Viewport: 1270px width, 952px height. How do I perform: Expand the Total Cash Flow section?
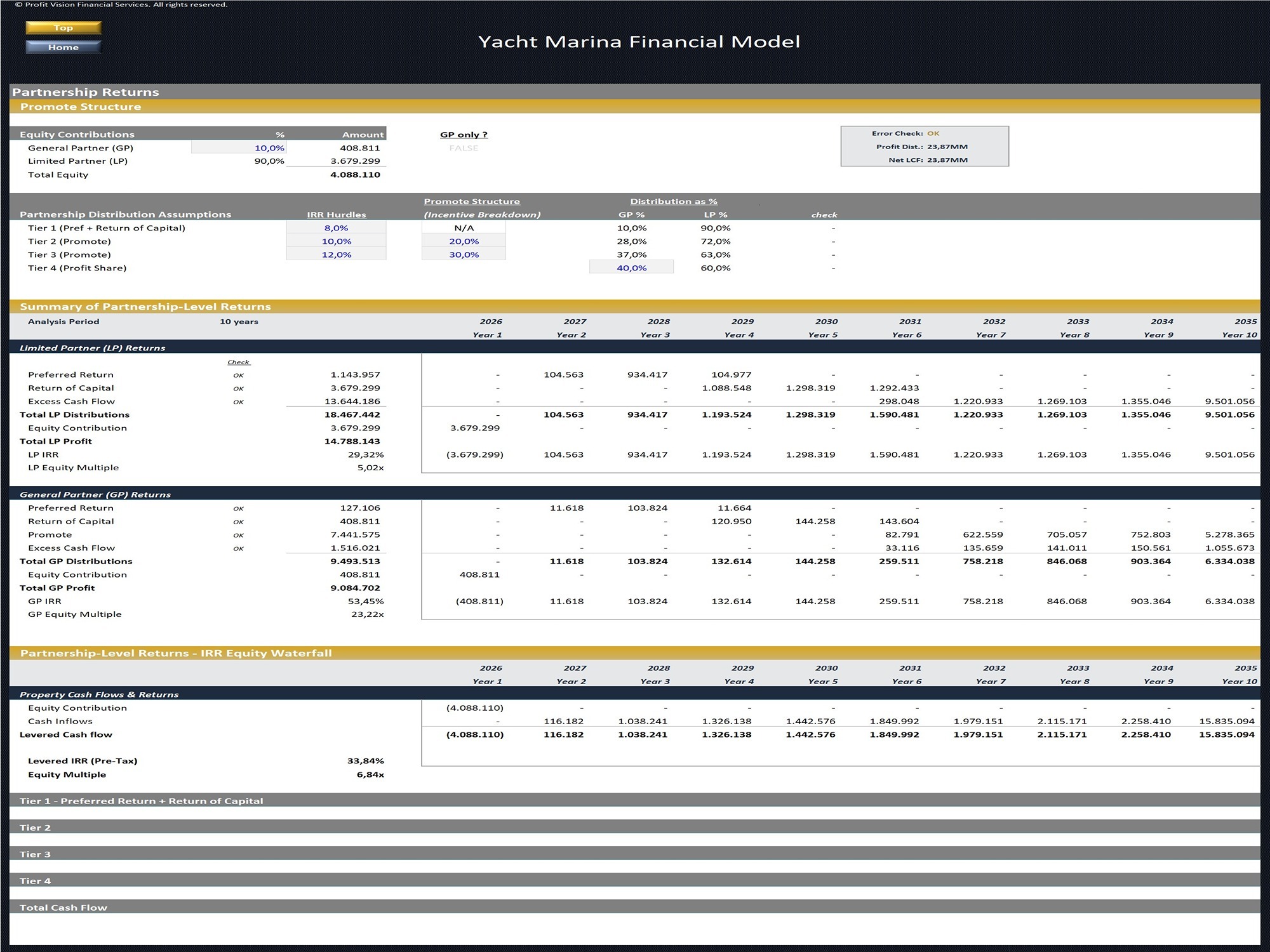[x=63, y=908]
